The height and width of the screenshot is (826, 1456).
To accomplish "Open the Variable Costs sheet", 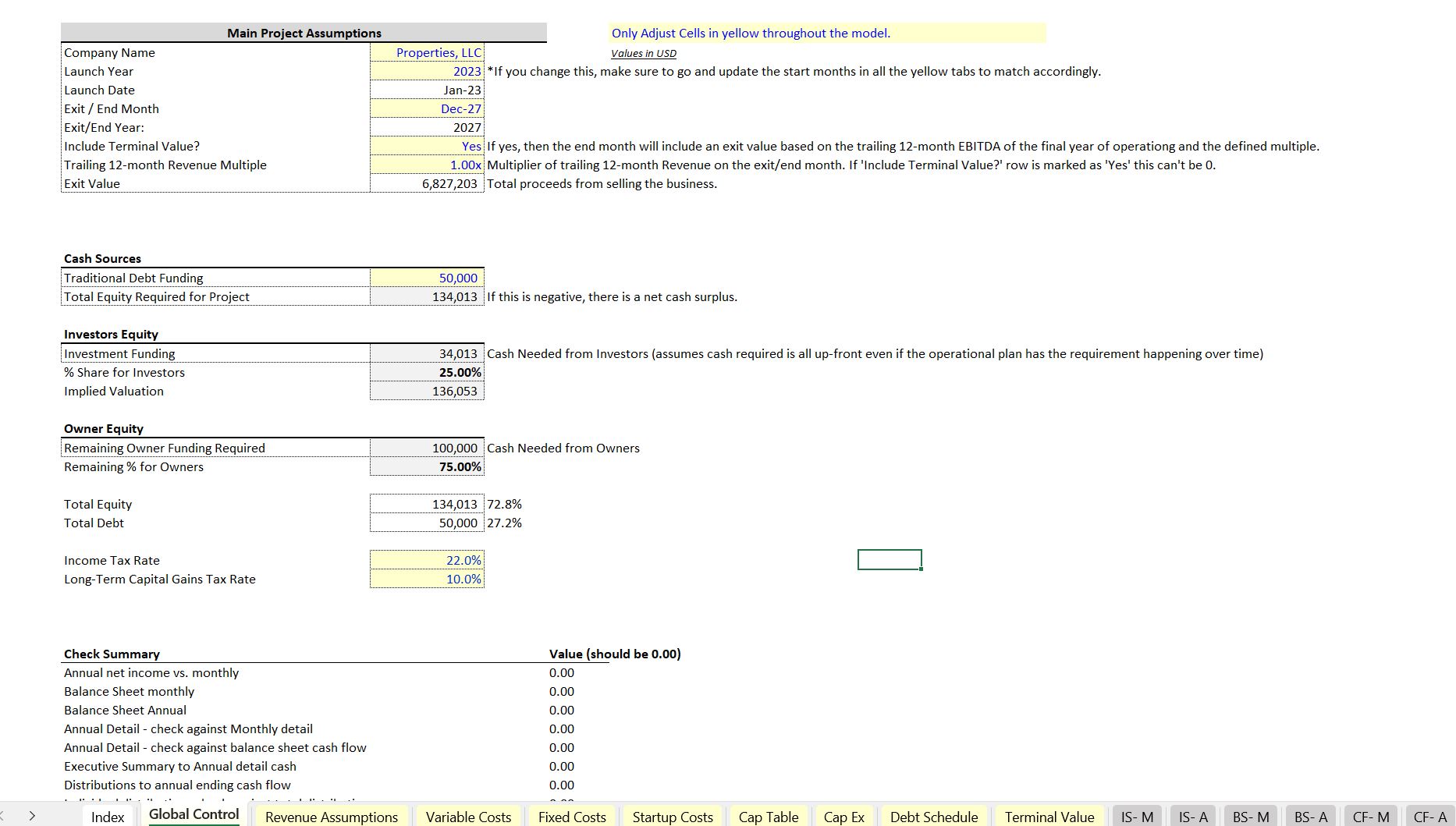I will click(467, 817).
